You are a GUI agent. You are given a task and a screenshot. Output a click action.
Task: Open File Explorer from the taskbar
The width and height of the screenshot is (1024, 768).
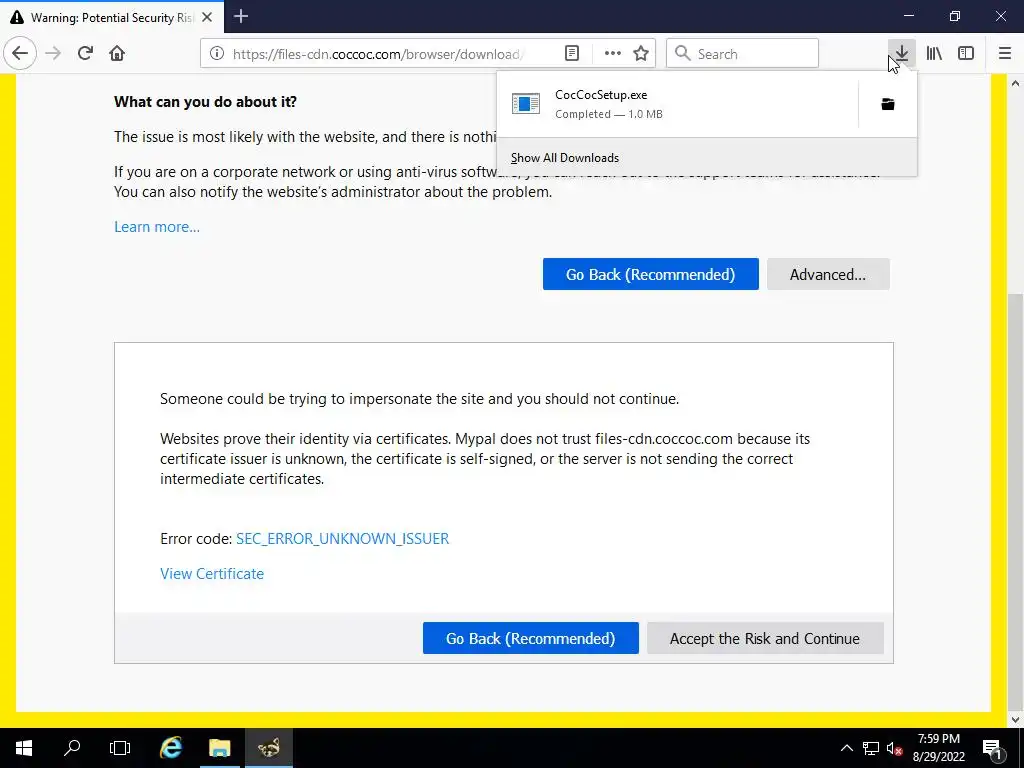tap(219, 748)
